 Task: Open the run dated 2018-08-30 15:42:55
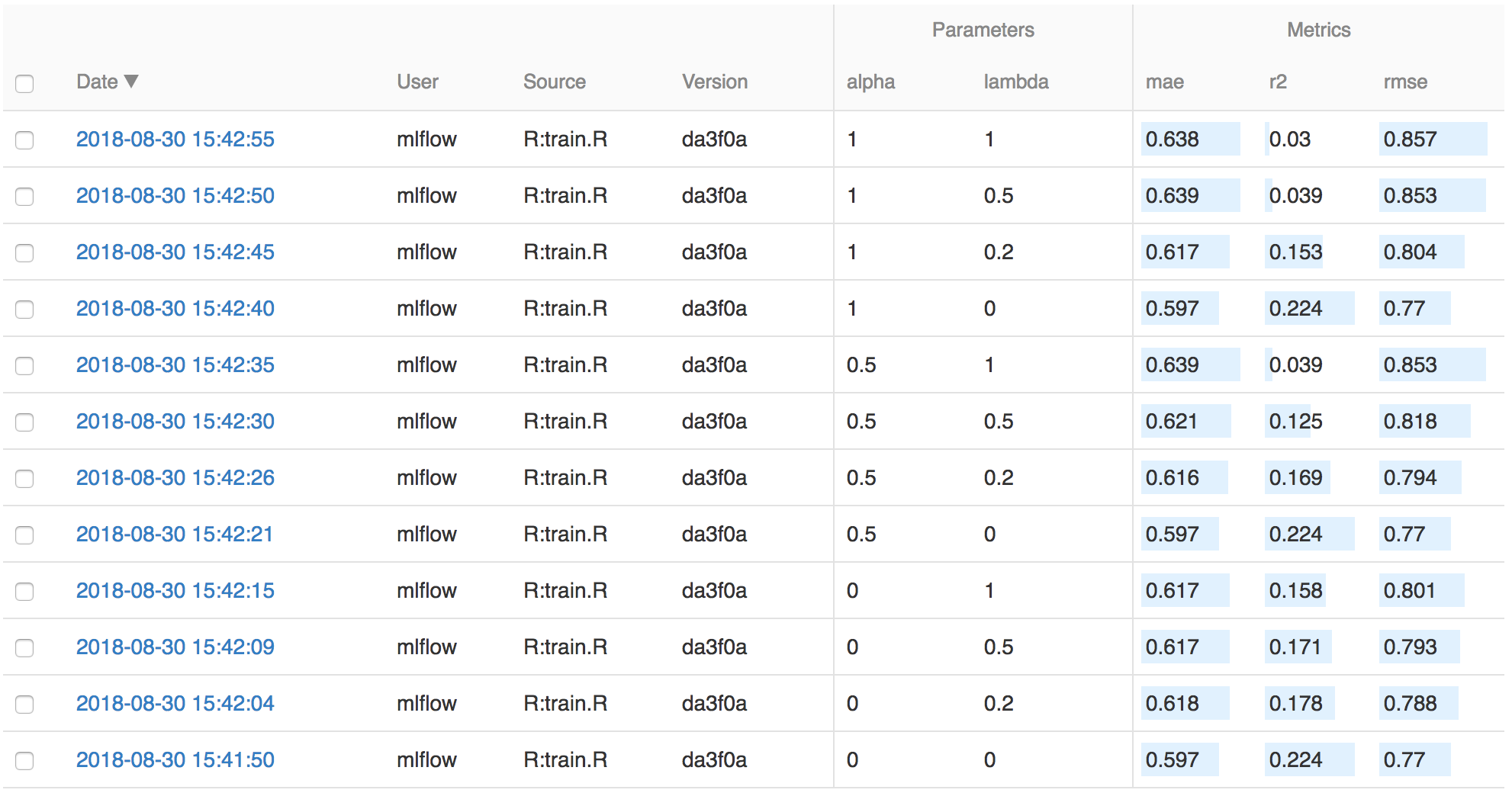pos(175,140)
